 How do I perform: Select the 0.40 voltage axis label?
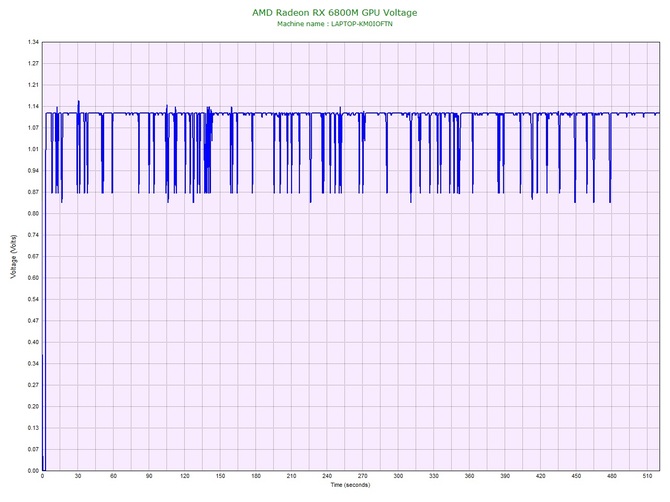point(33,342)
